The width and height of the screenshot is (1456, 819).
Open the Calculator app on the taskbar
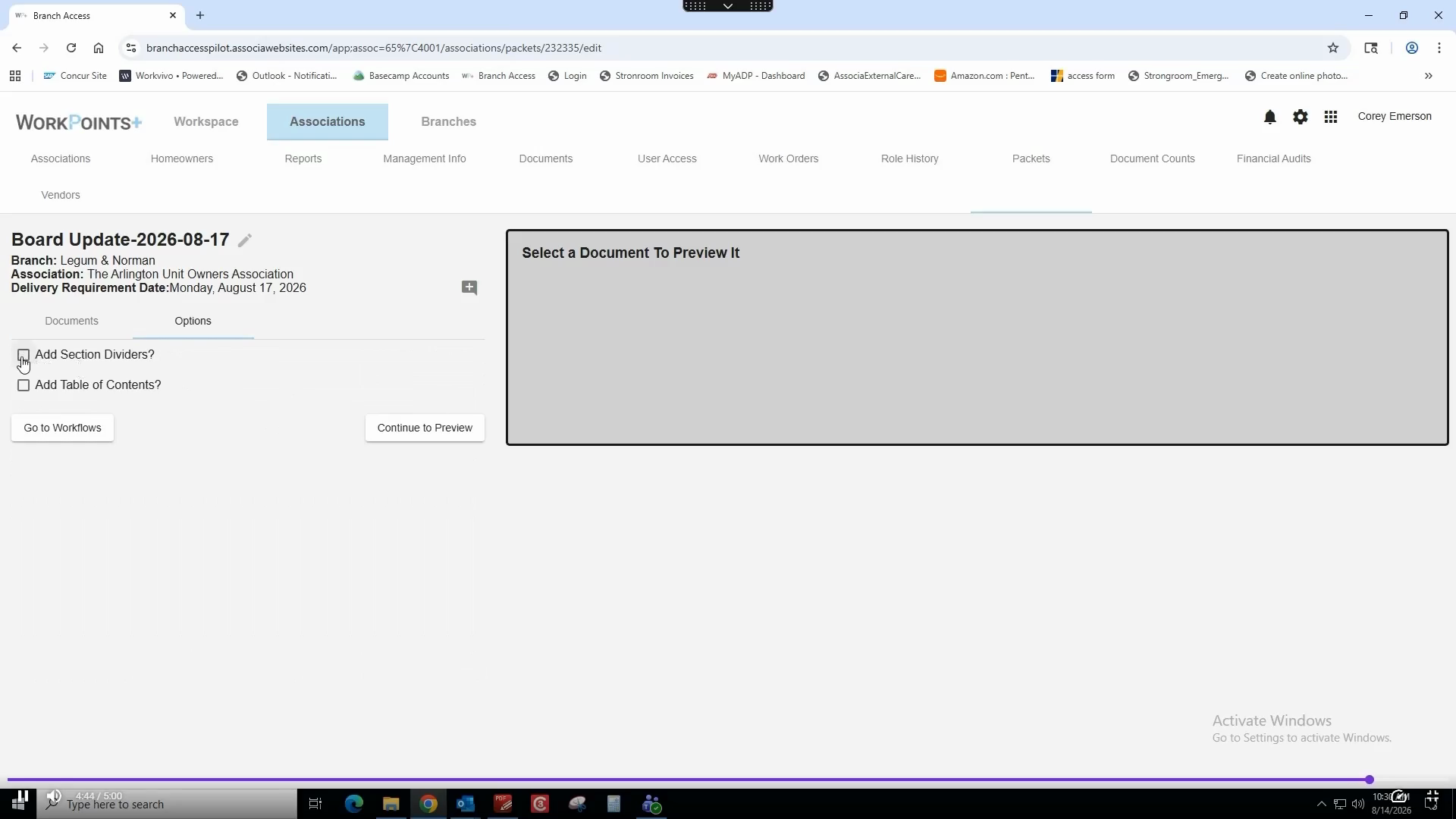614,804
